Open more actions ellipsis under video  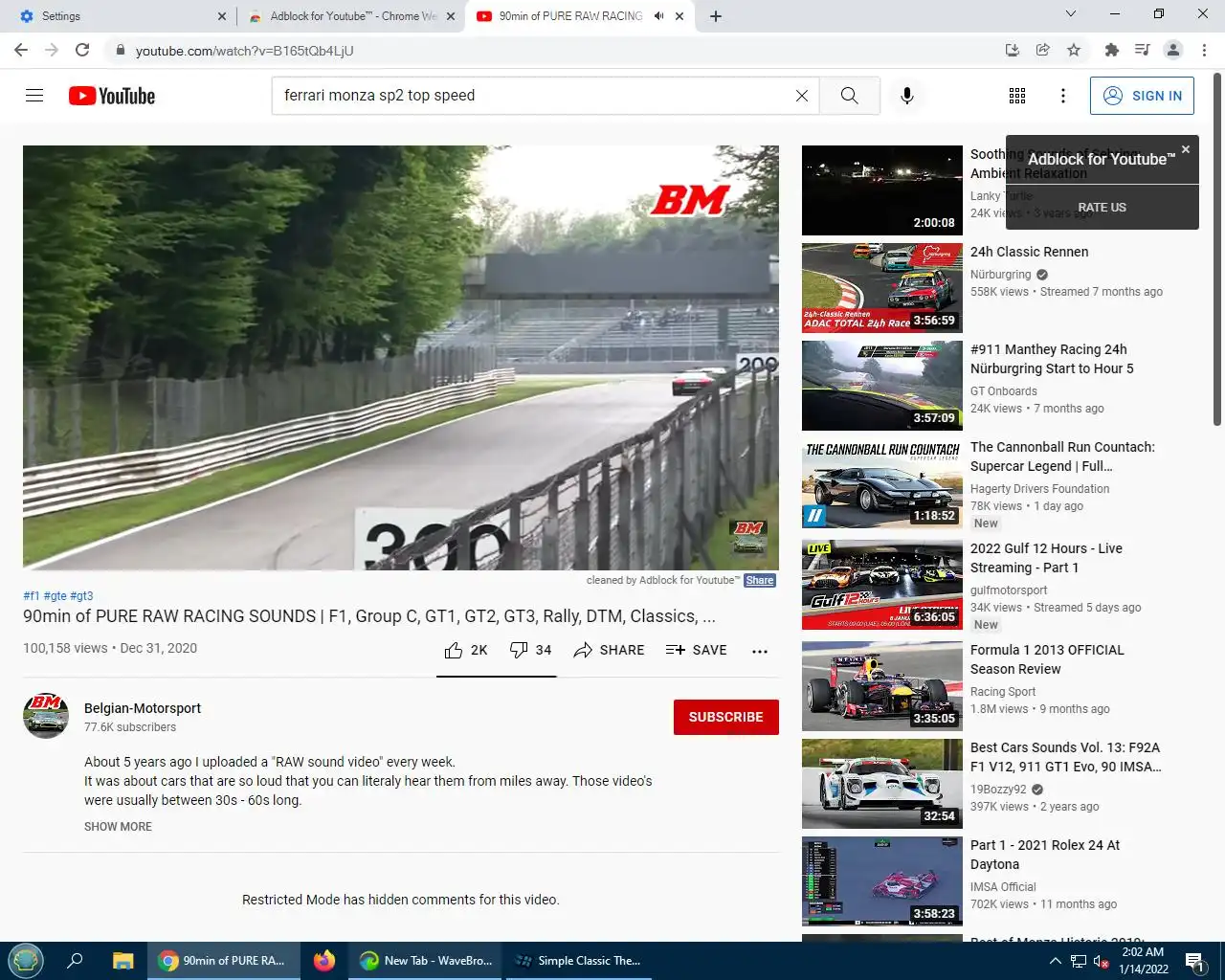(x=760, y=651)
